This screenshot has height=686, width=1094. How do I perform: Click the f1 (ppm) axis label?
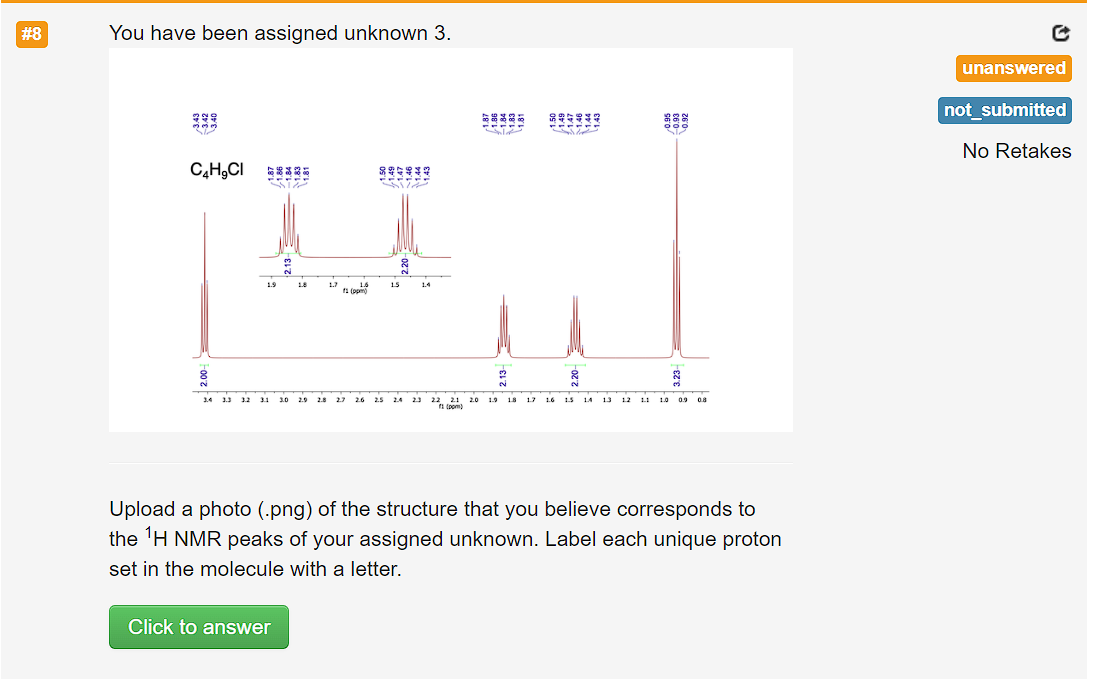point(449,406)
